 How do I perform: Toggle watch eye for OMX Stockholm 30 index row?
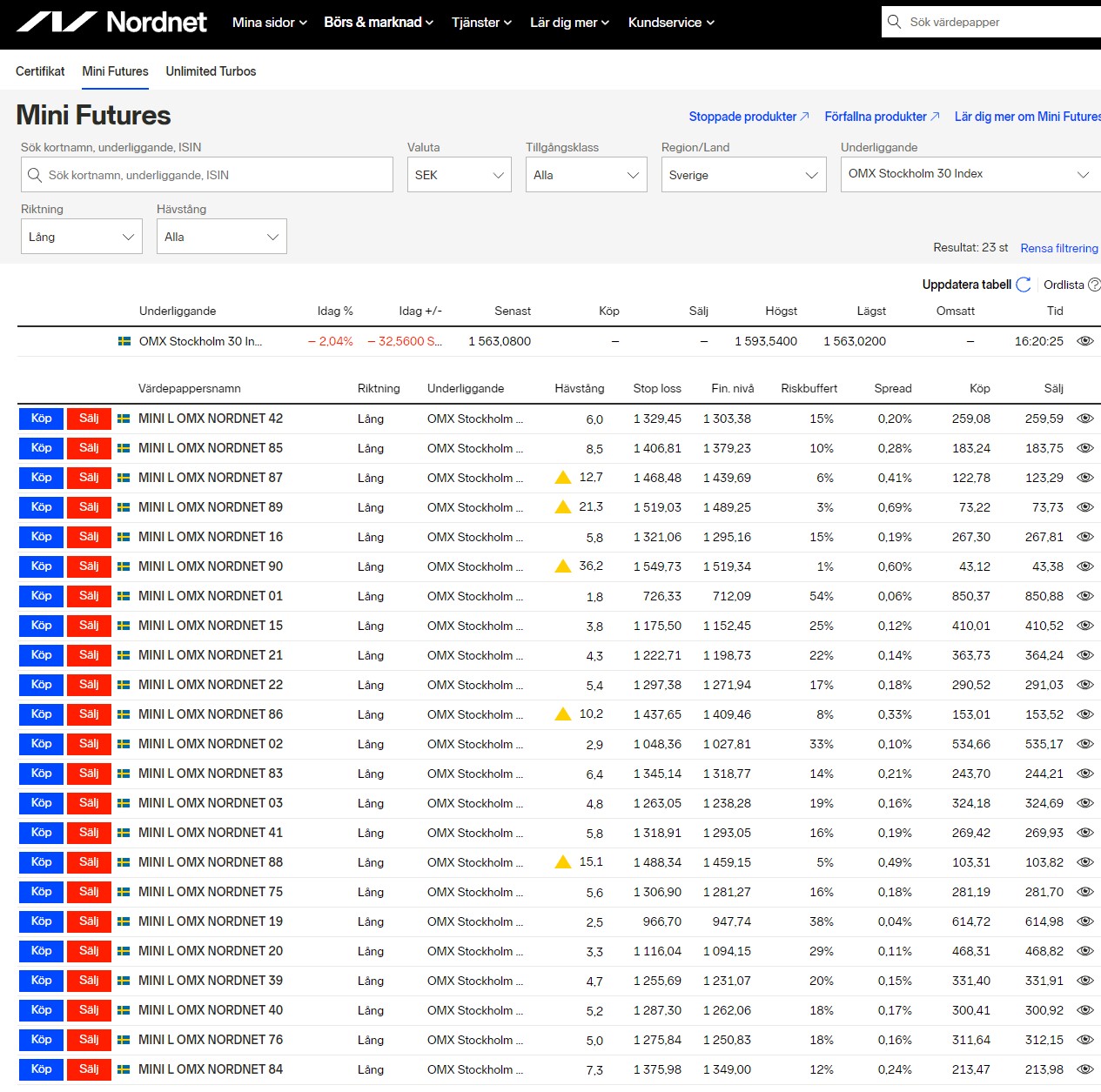1084,341
